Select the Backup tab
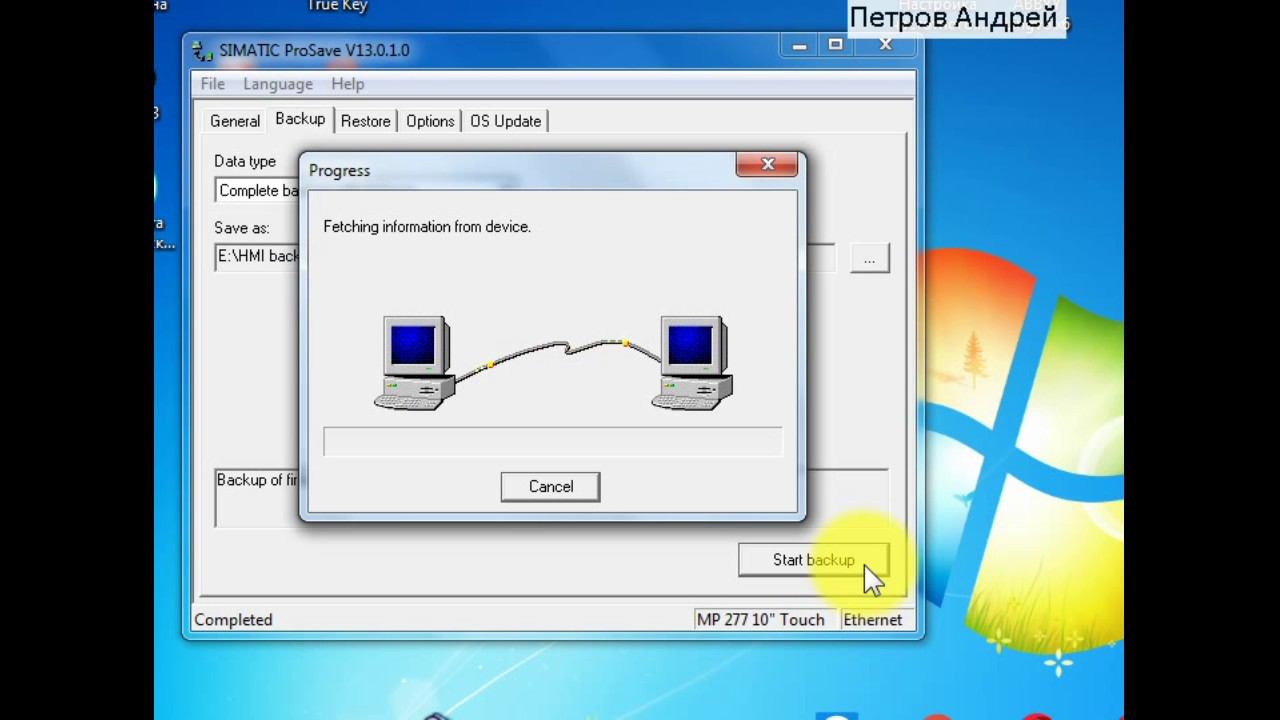 300,119
